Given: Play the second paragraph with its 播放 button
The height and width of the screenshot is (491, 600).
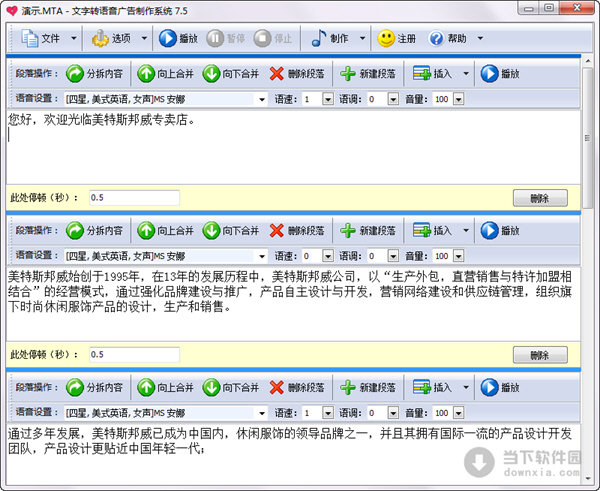Looking at the screenshot, I should (x=500, y=231).
